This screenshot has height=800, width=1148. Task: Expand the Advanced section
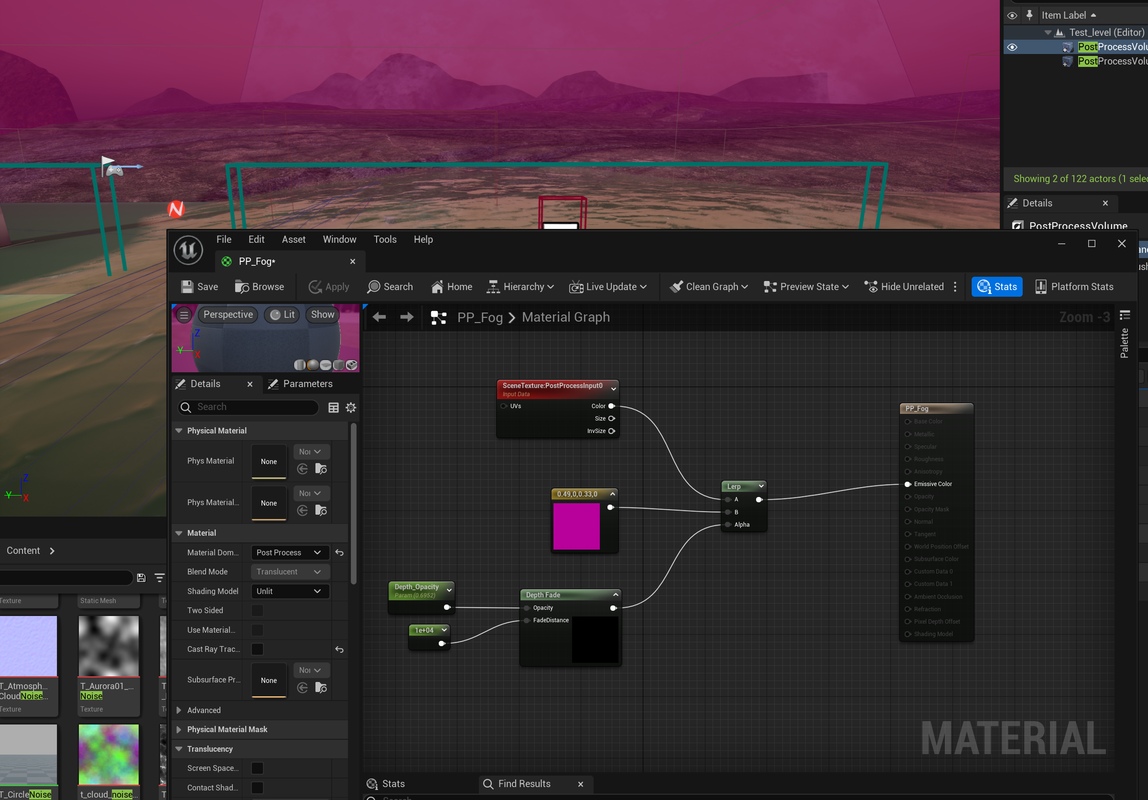click(x=179, y=711)
